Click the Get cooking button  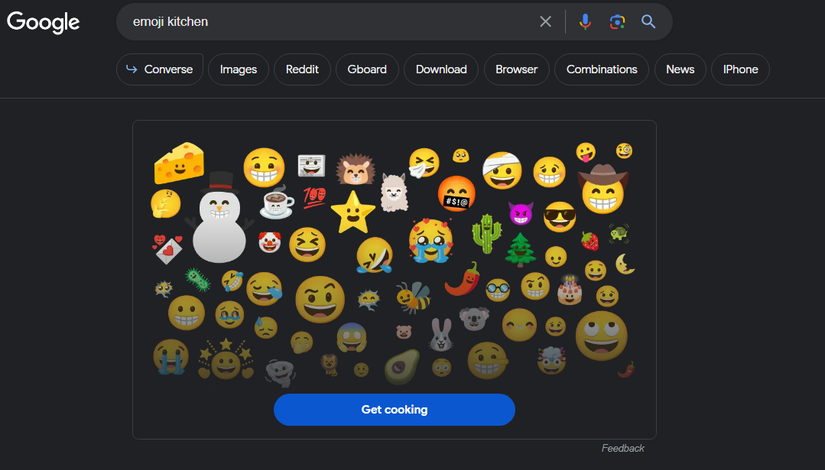click(394, 409)
